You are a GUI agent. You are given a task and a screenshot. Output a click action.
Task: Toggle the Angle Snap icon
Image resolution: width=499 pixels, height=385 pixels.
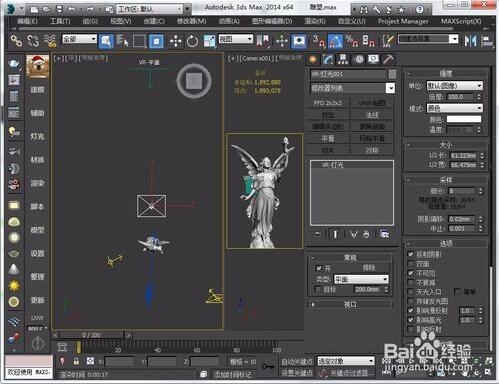coord(335,41)
